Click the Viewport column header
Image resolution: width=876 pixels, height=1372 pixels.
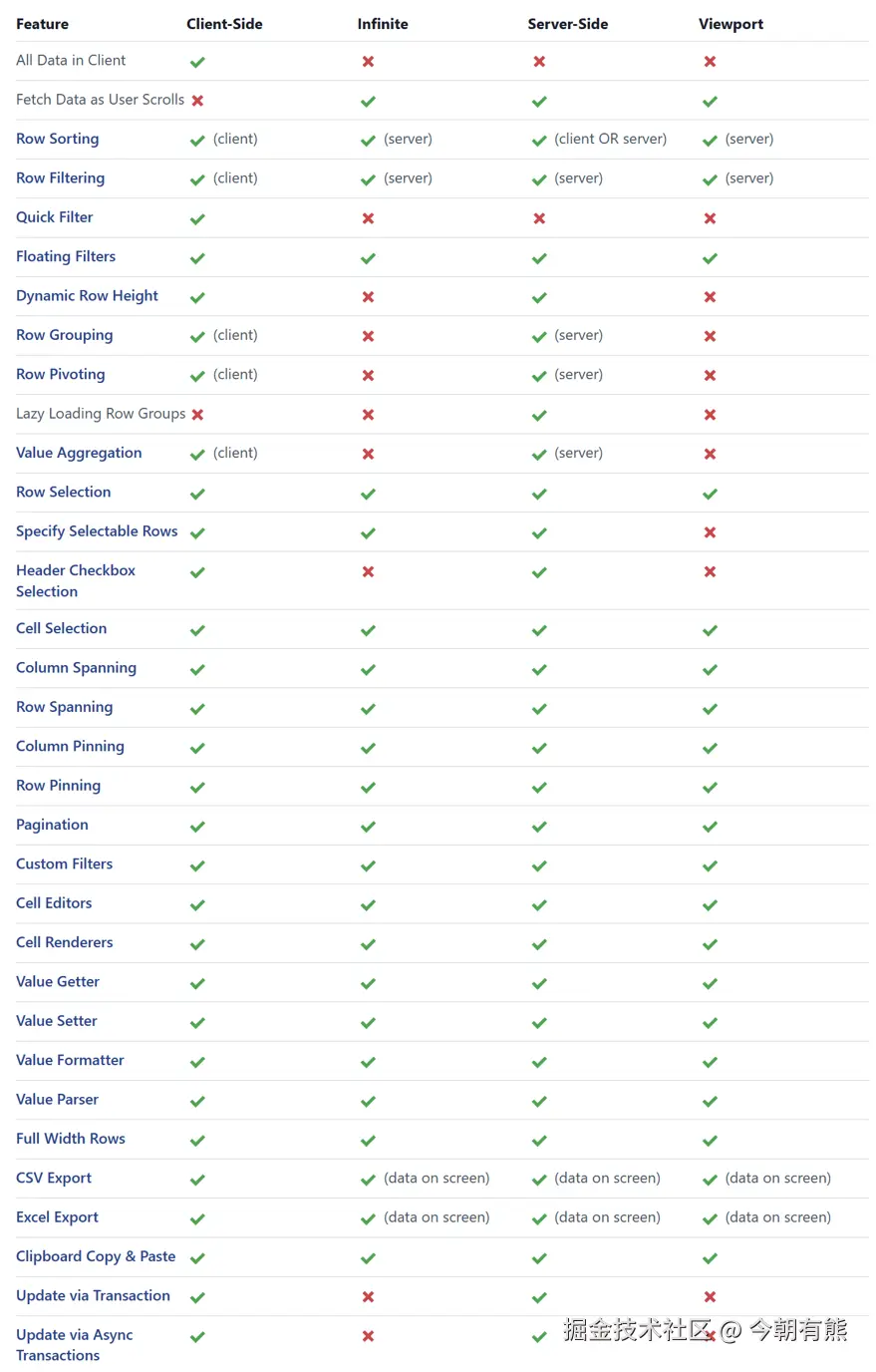730,24
